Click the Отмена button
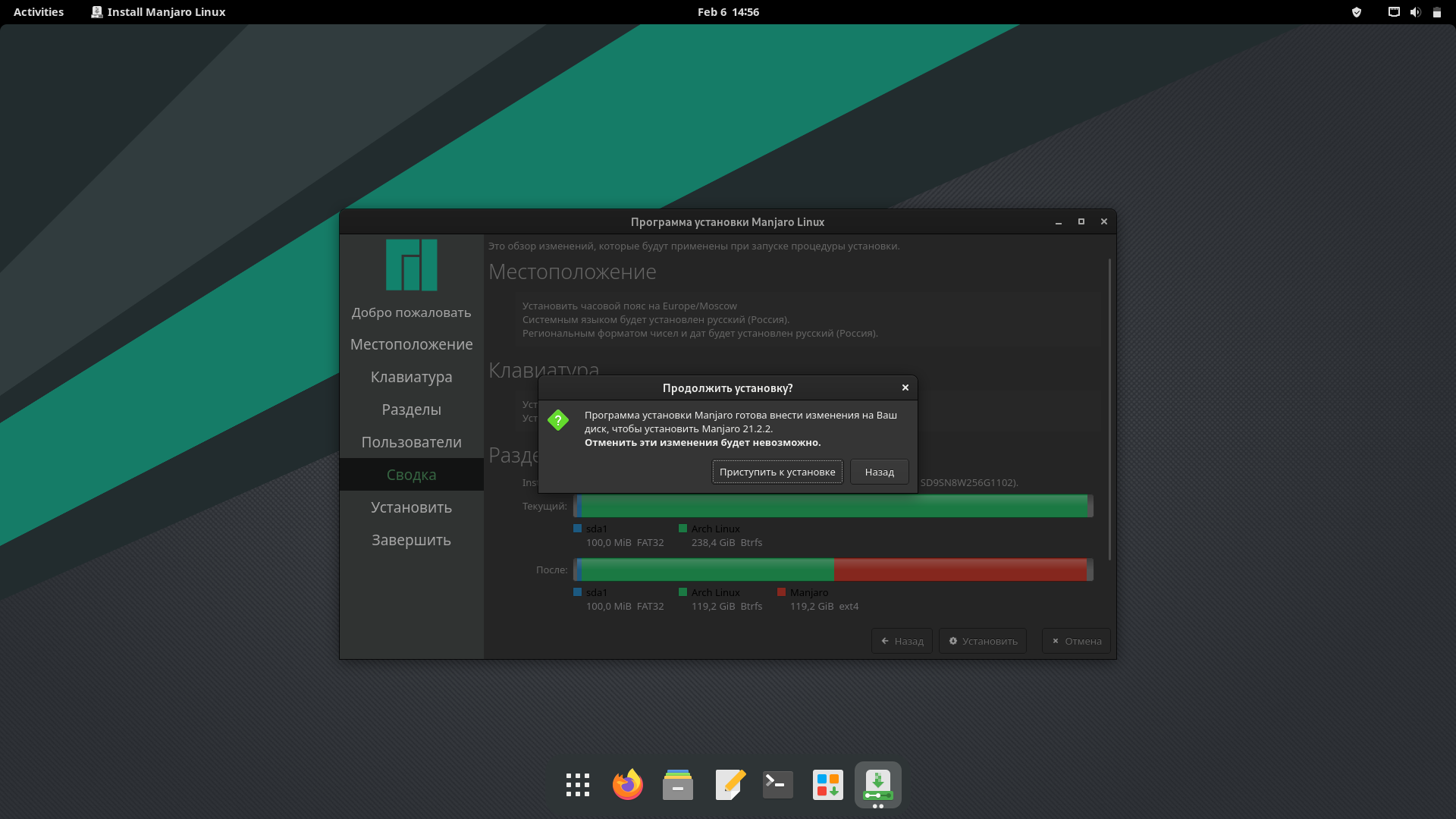1456x819 pixels. pos(1076,641)
